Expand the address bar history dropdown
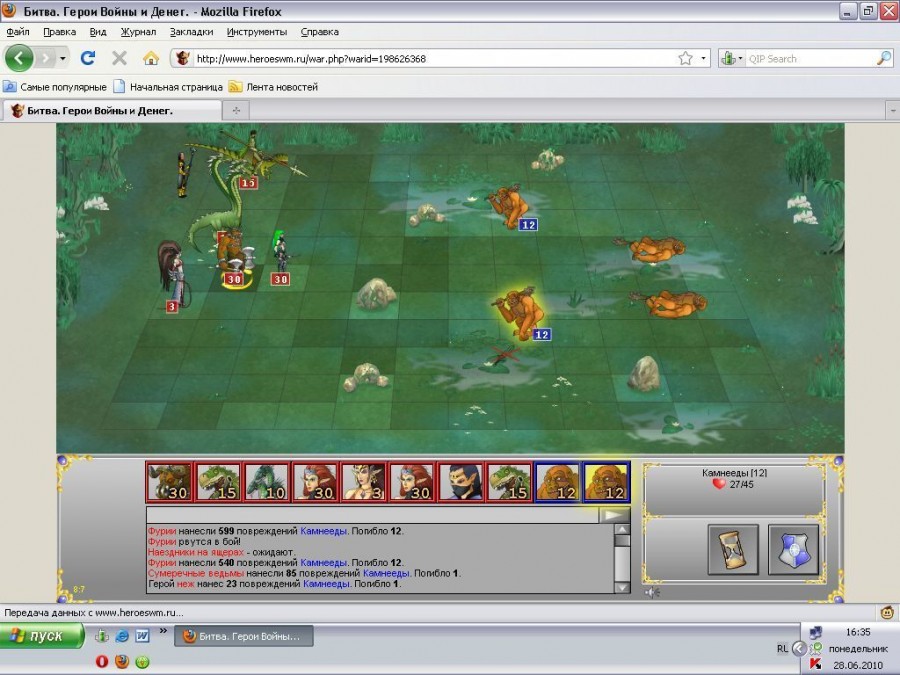 click(703, 58)
